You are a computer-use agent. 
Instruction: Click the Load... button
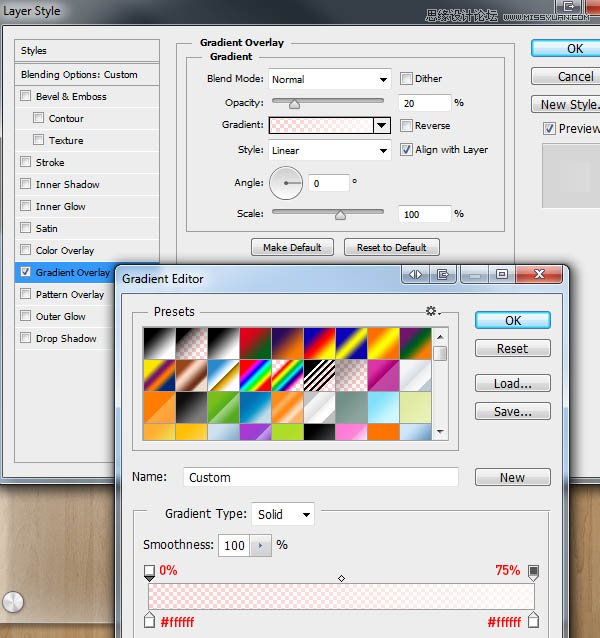(x=513, y=383)
